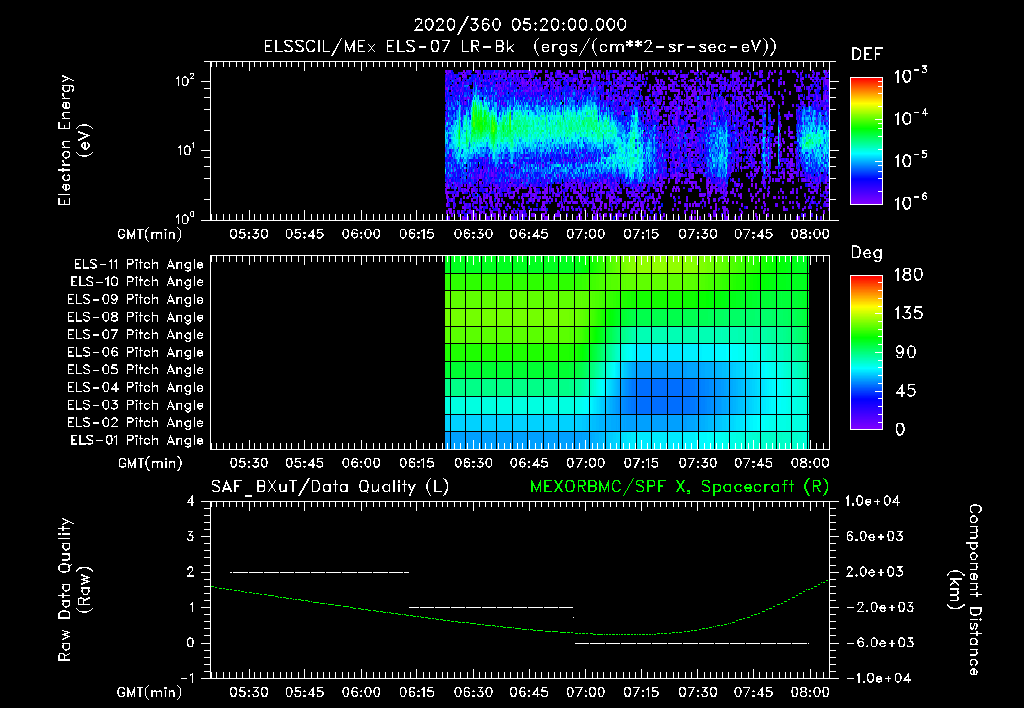
Task: Click the Electron Energy (eV) axis label
Action: click(x=74, y=140)
